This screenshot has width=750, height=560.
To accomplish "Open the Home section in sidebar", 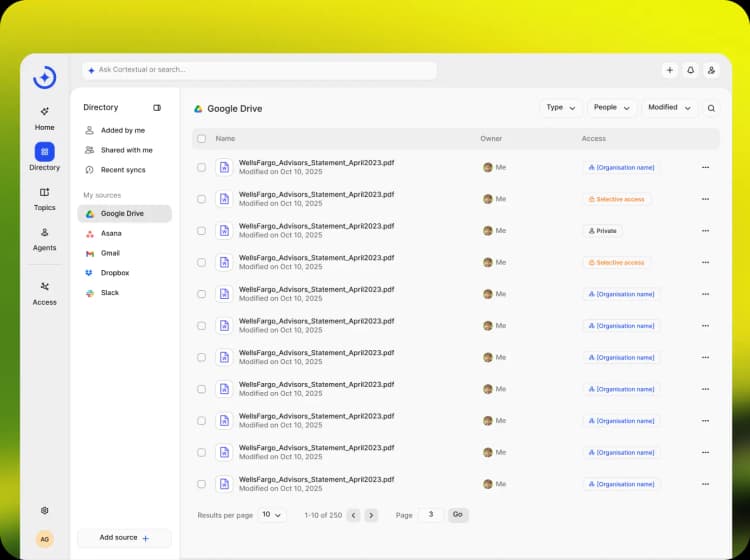I will (x=44, y=118).
